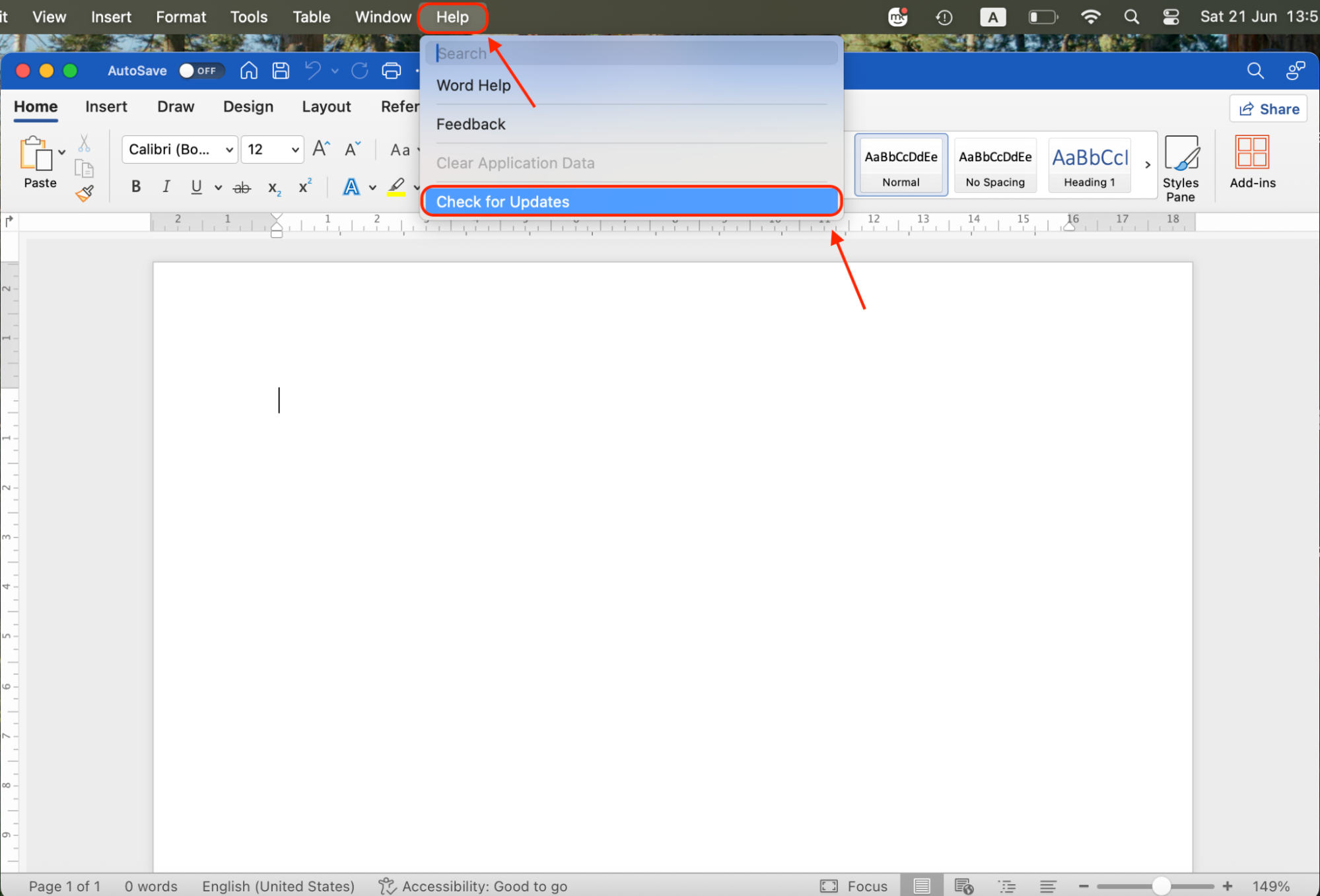Open the Format Painter tool

coord(85,193)
